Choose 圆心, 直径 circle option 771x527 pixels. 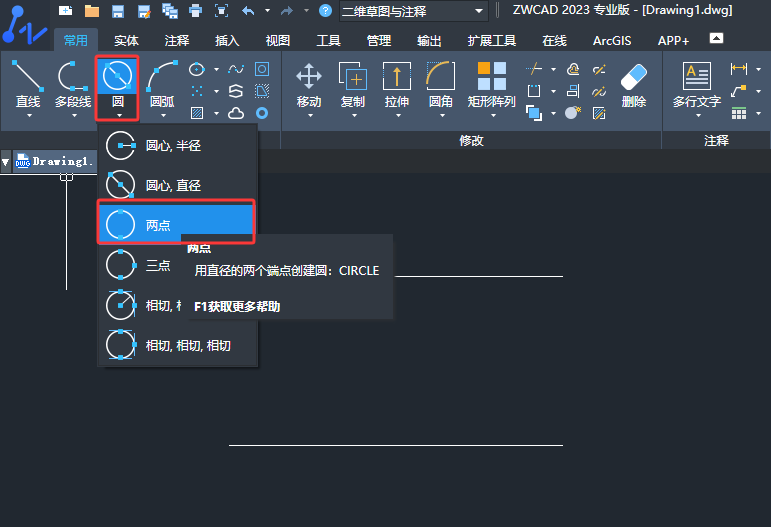coord(178,185)
